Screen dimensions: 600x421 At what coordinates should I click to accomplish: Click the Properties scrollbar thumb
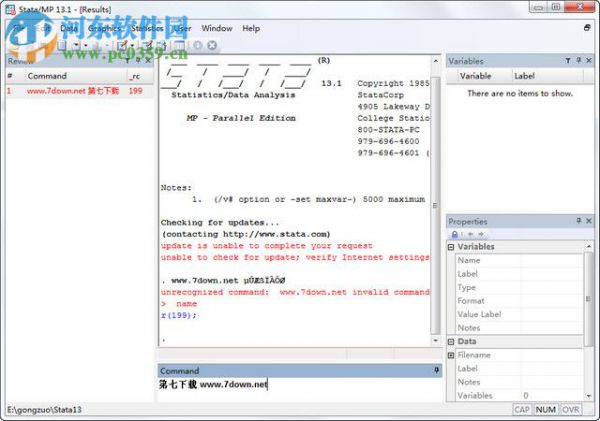click(589, 299)
